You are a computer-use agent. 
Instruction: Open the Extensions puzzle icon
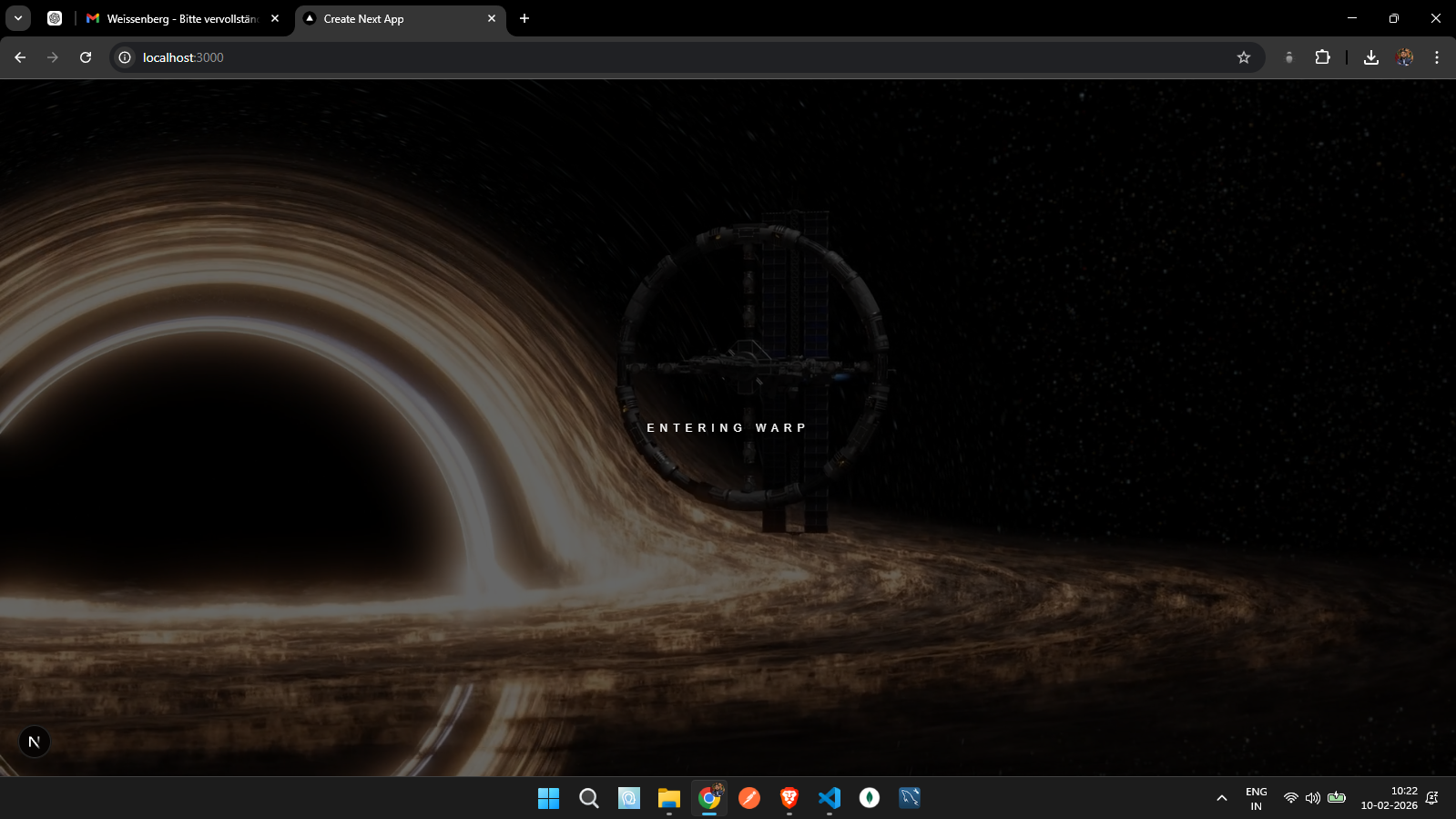(1322, 57)
